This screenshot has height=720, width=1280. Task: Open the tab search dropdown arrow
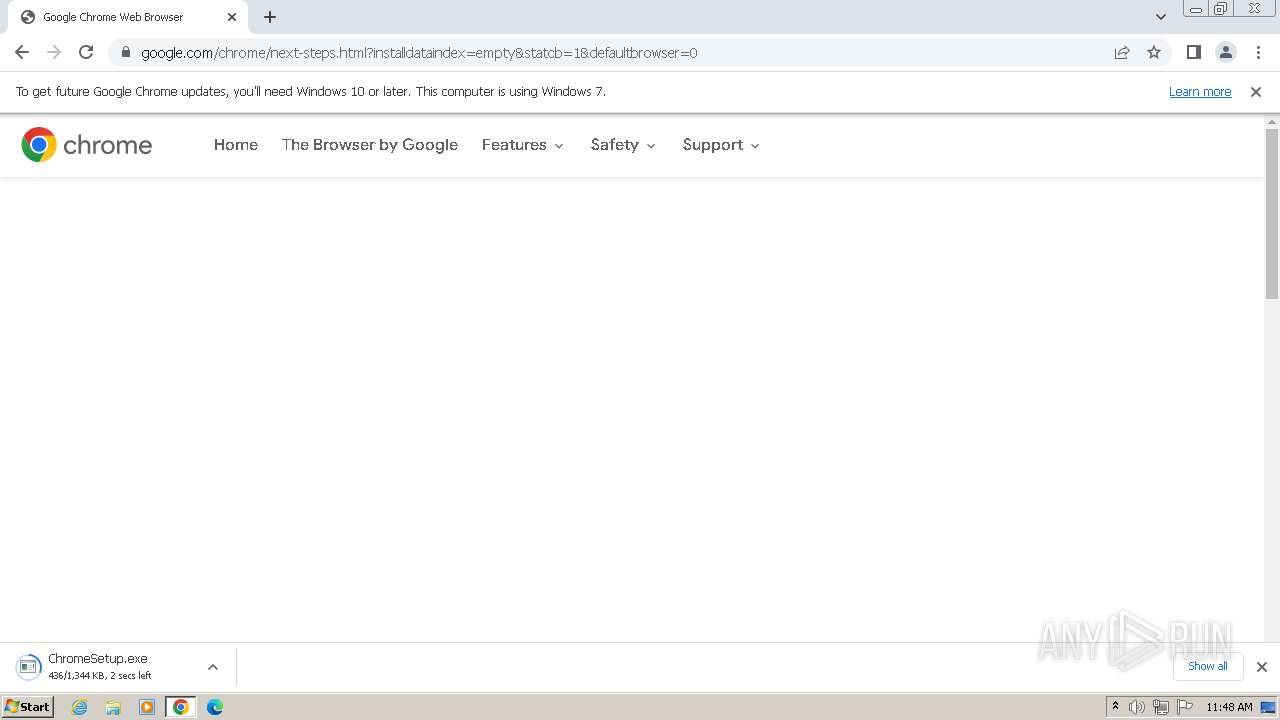tap(1160, 17)
